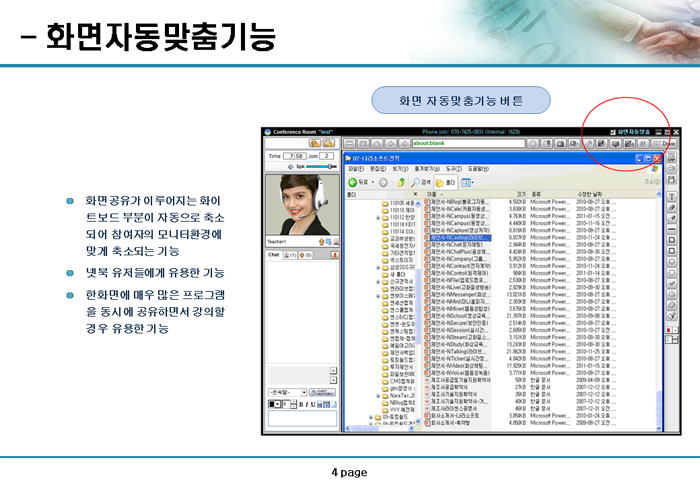This screenshot has width=700, height=485.
Task: Mute the speaker icon beside Spk
Action: click(x=291, y=167)
